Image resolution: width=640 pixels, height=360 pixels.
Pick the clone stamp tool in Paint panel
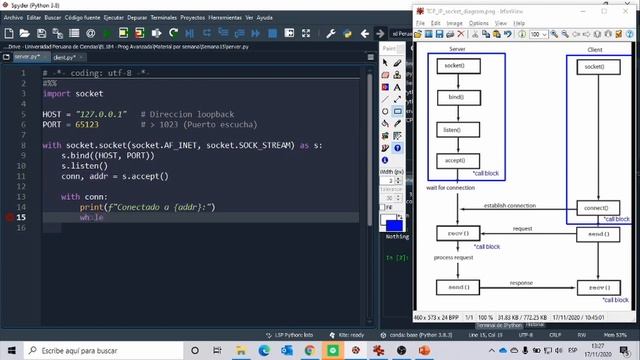coord(397,75)
